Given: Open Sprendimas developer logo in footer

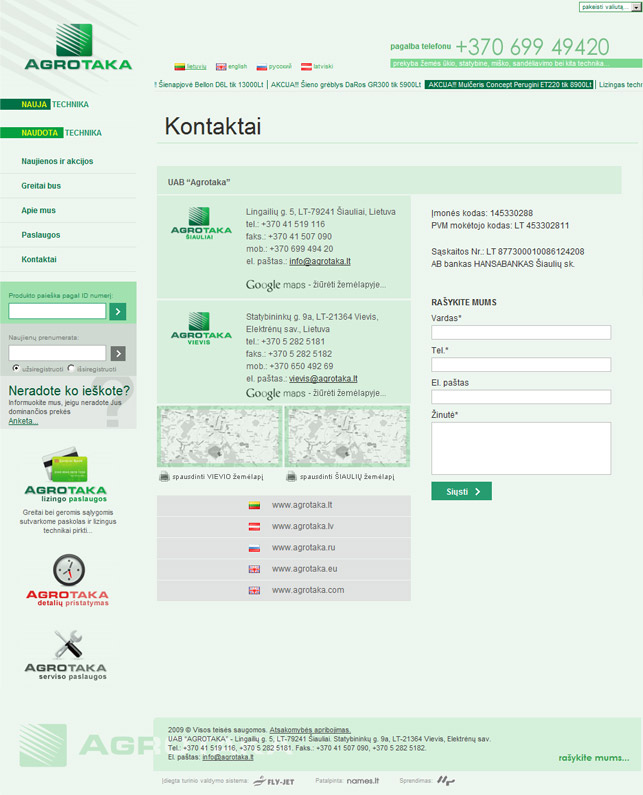Looking at the screenshot, I should click(x=446, y=781).
